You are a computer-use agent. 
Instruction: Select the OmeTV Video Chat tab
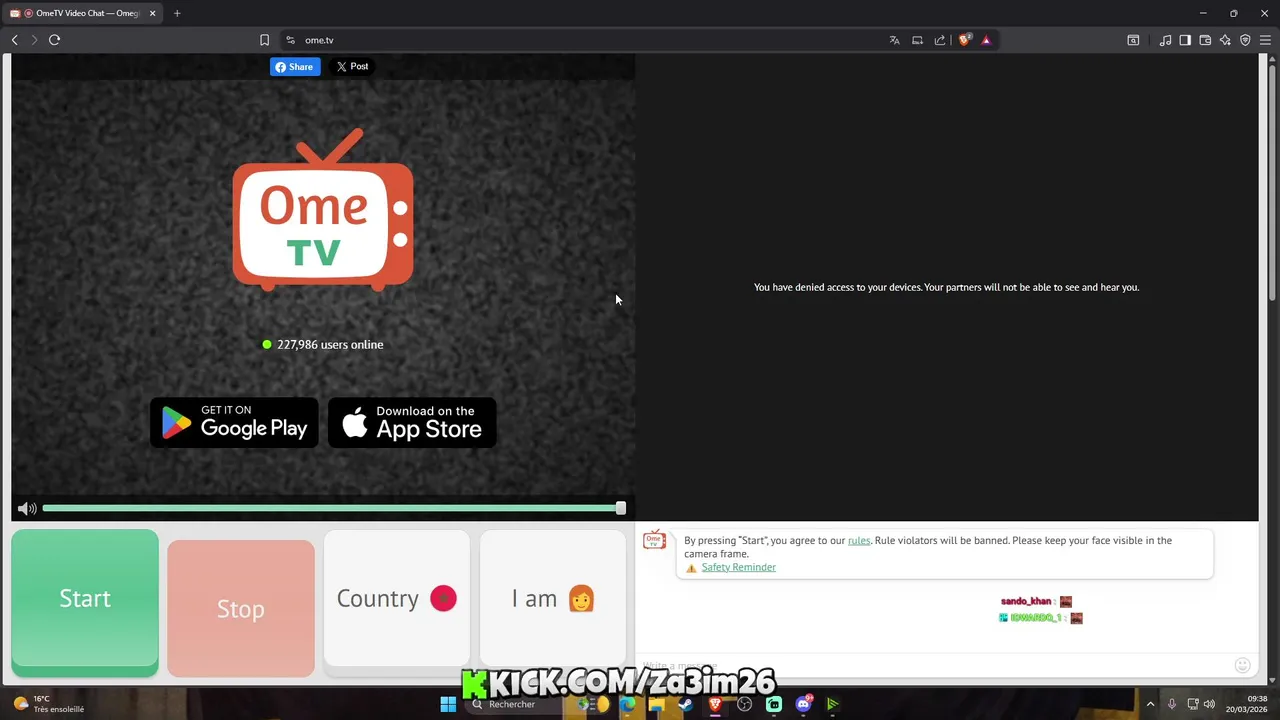pyautogui.click(x=80, y=13)
